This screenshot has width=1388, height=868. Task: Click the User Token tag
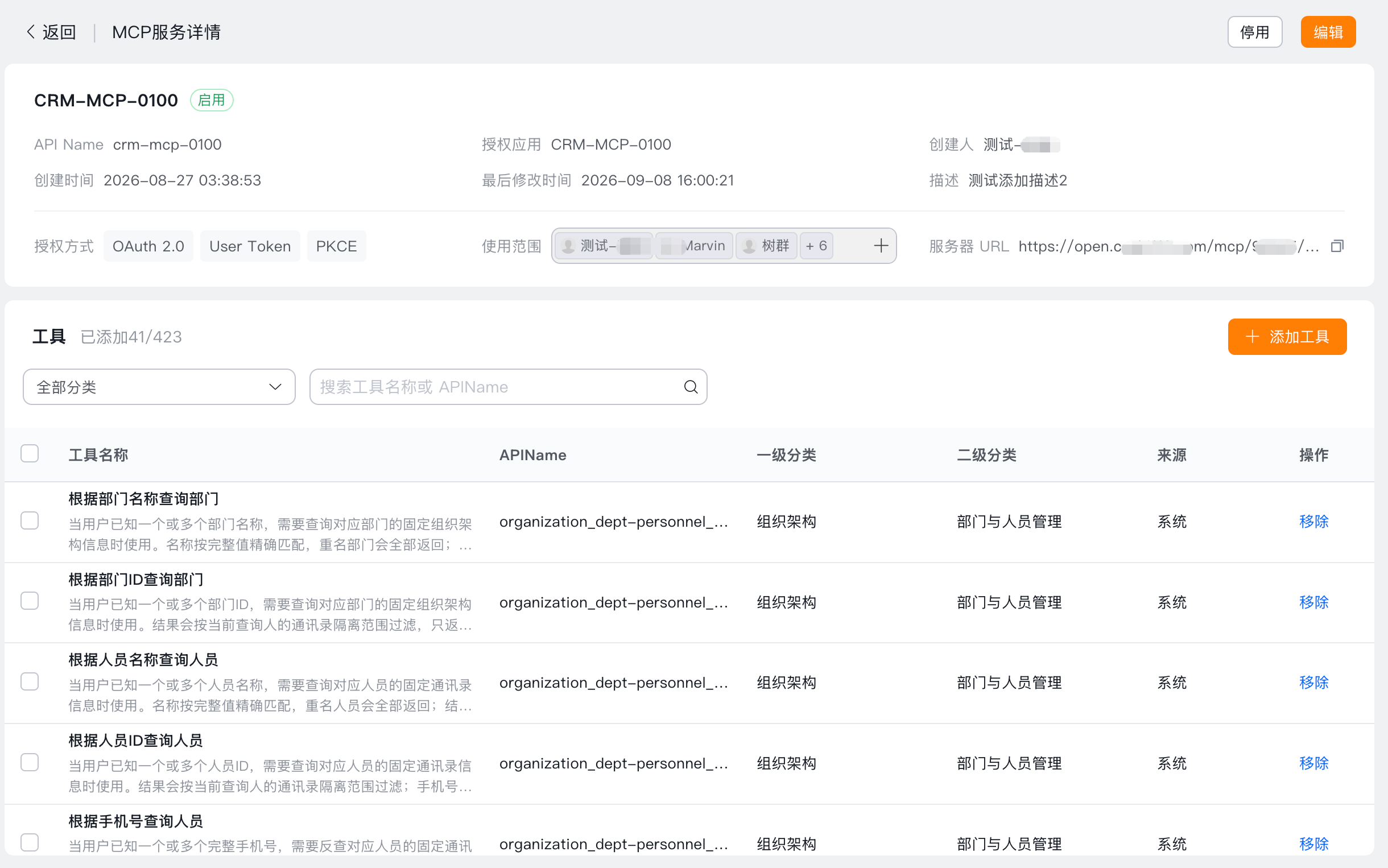click(x=250, y=246)
